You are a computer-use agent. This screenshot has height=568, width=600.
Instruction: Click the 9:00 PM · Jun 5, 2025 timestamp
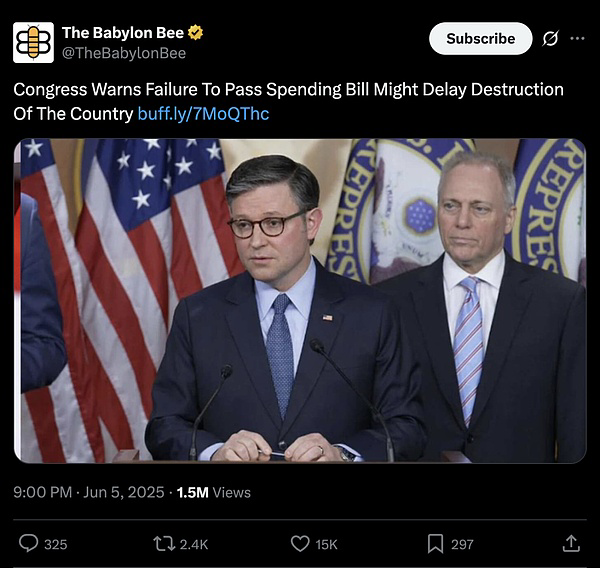[89, 492]
